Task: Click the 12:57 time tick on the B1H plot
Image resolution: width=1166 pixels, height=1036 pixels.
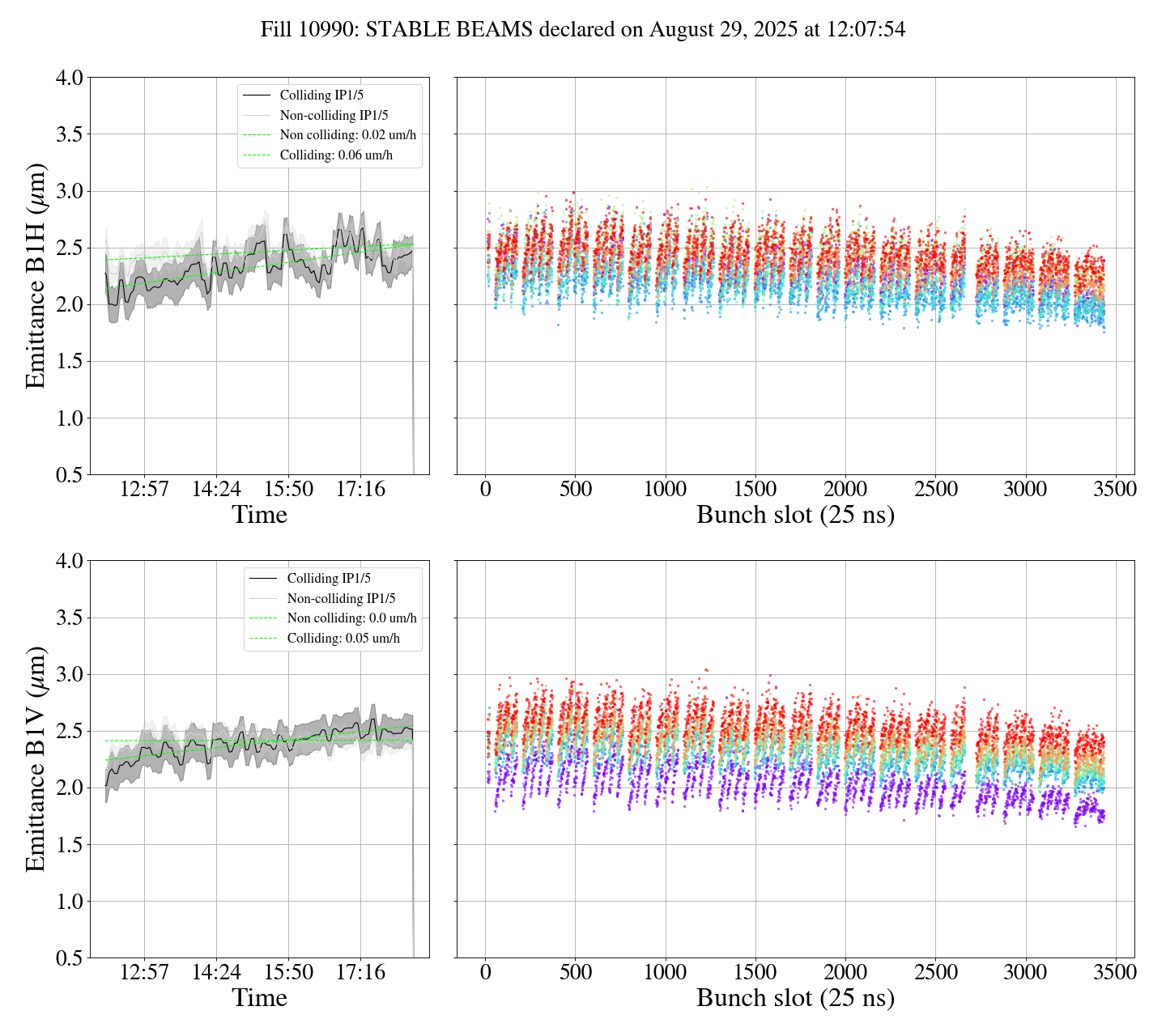Action: click(x=144, y=490)
